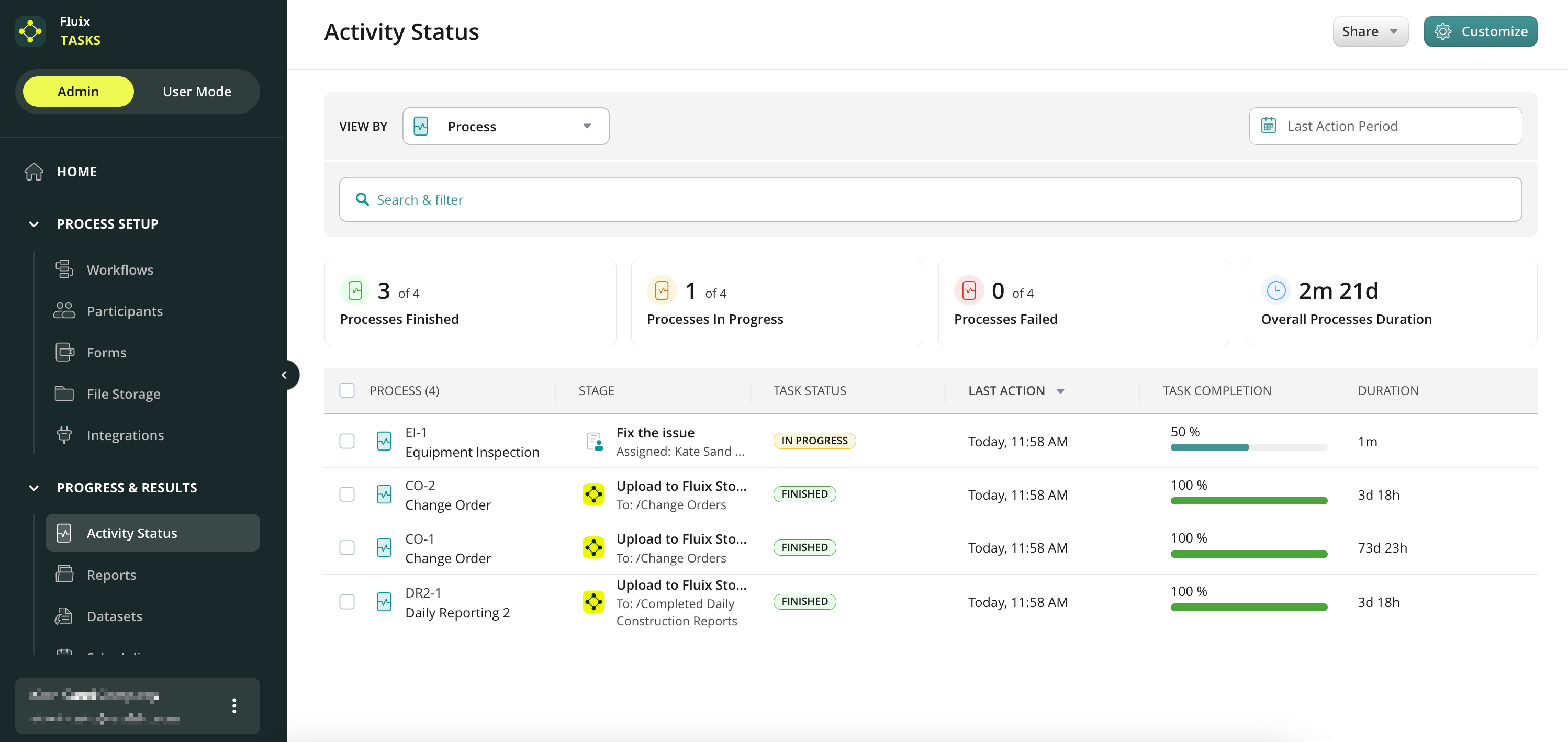Tick the EI-1 Equipment Inspection checkbox

pyautogui.click(x=347, y=441)
